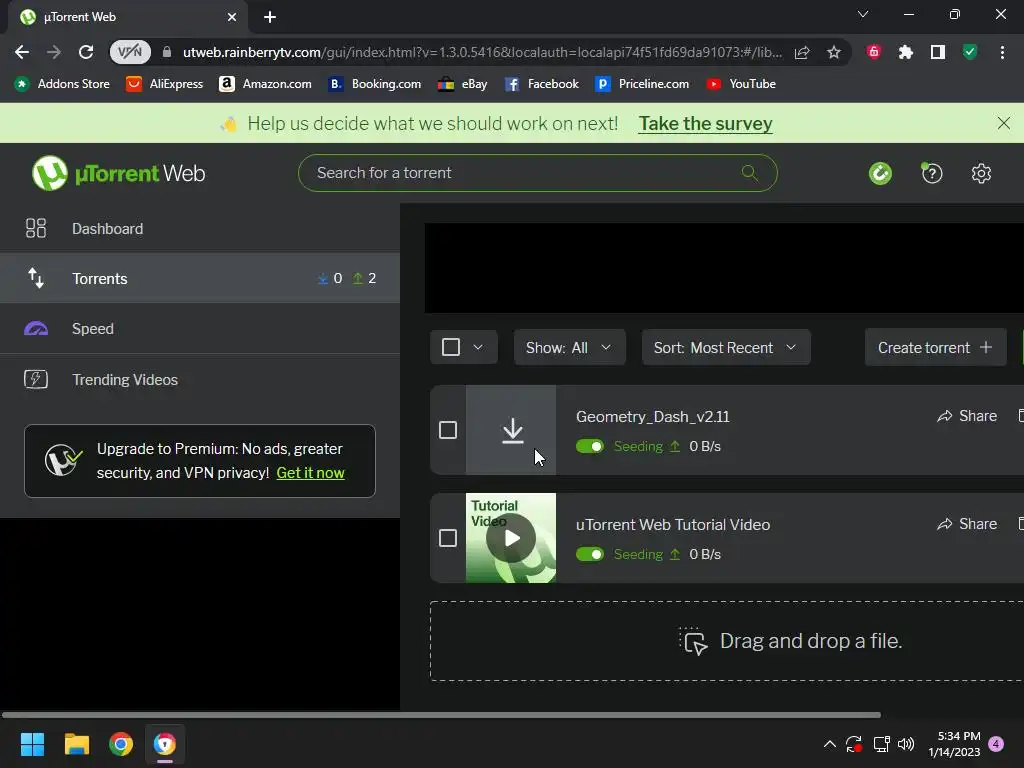Image resolution: width=1024 pixels, height=768 pixels.
Task: Click the red lock extension icon
Action: (x=874, y=52)
